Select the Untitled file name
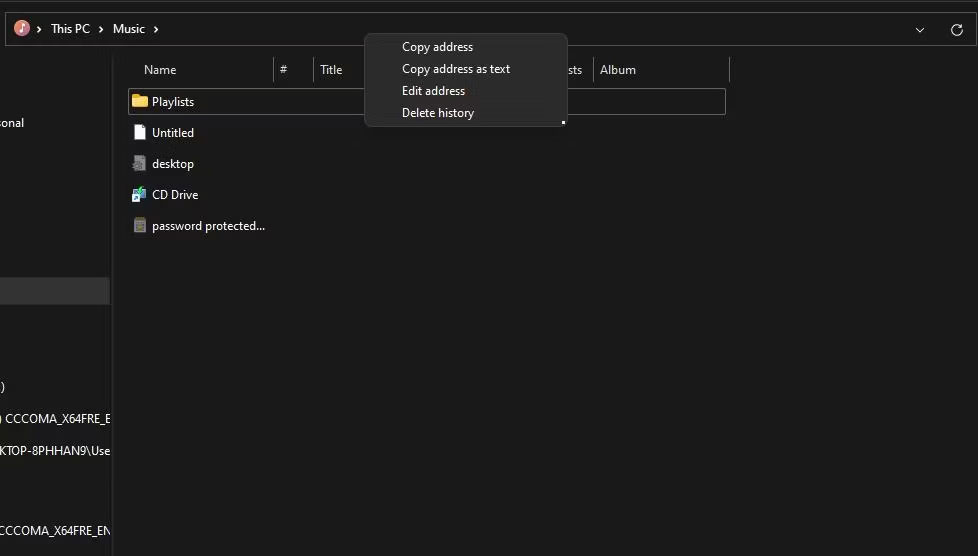 tap(173, 133)
